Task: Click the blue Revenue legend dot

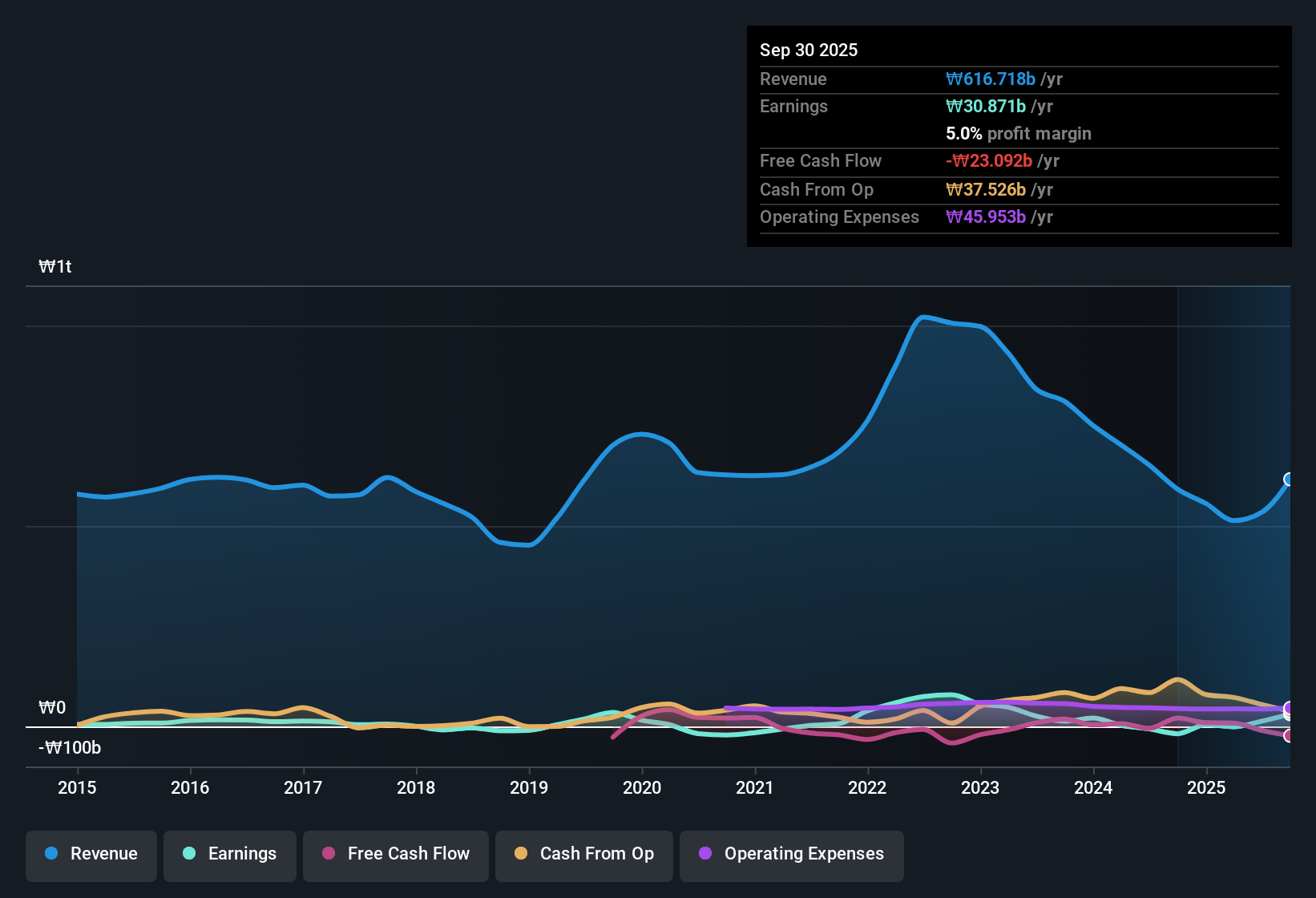Action: pyautogui.click(x=51, y=854)
